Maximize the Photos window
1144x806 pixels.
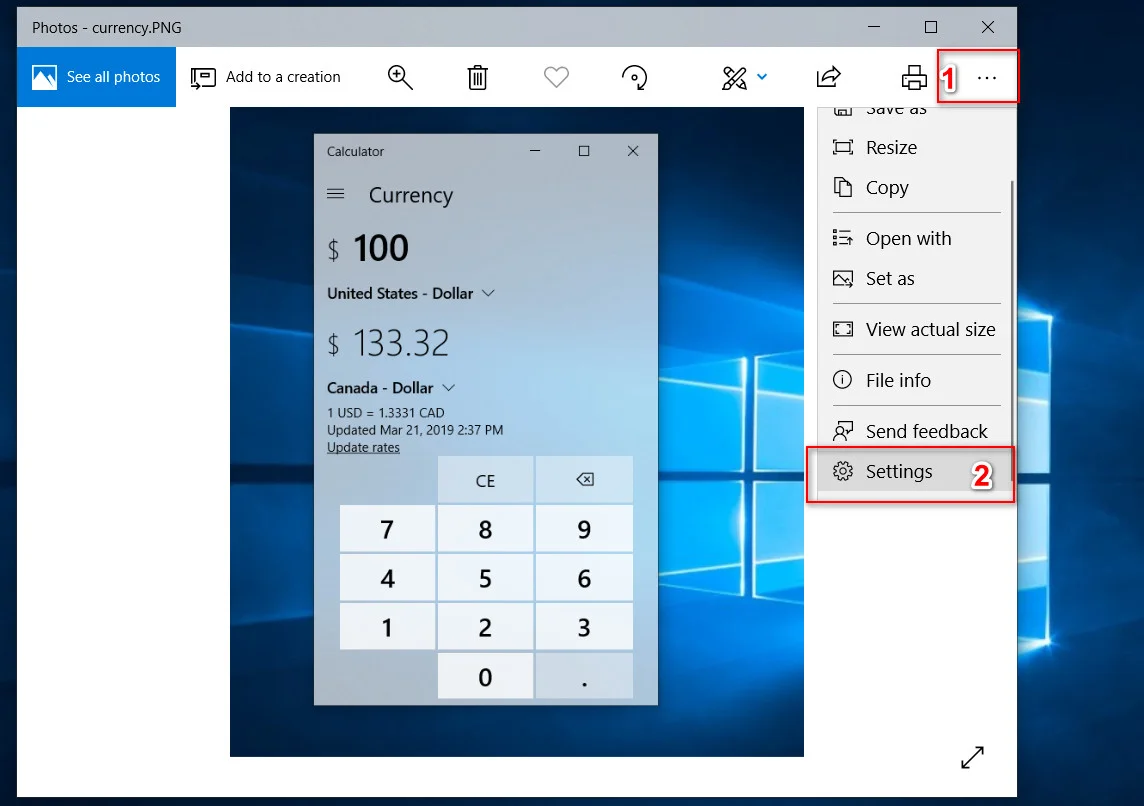coord(930,27)
